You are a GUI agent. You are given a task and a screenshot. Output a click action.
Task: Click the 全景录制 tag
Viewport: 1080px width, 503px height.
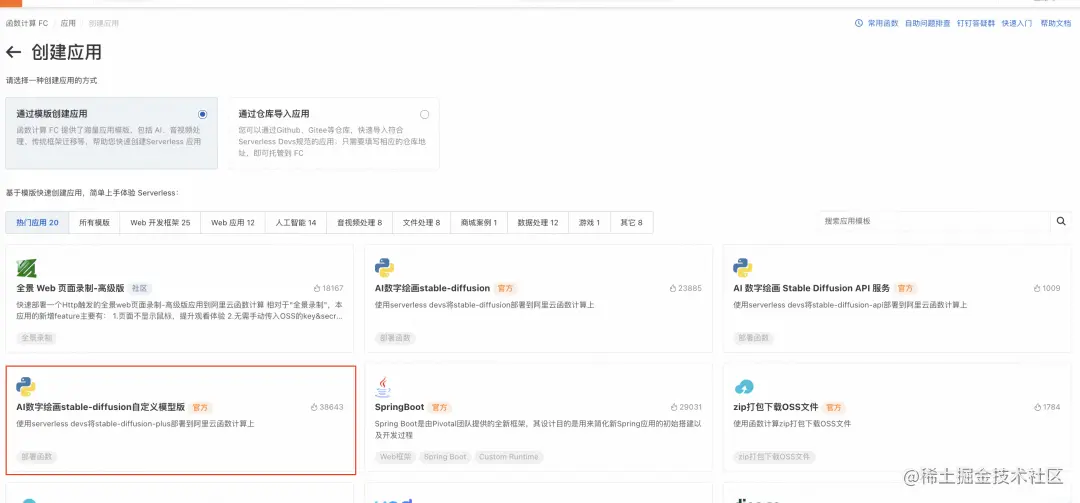[x=37, y=338]
